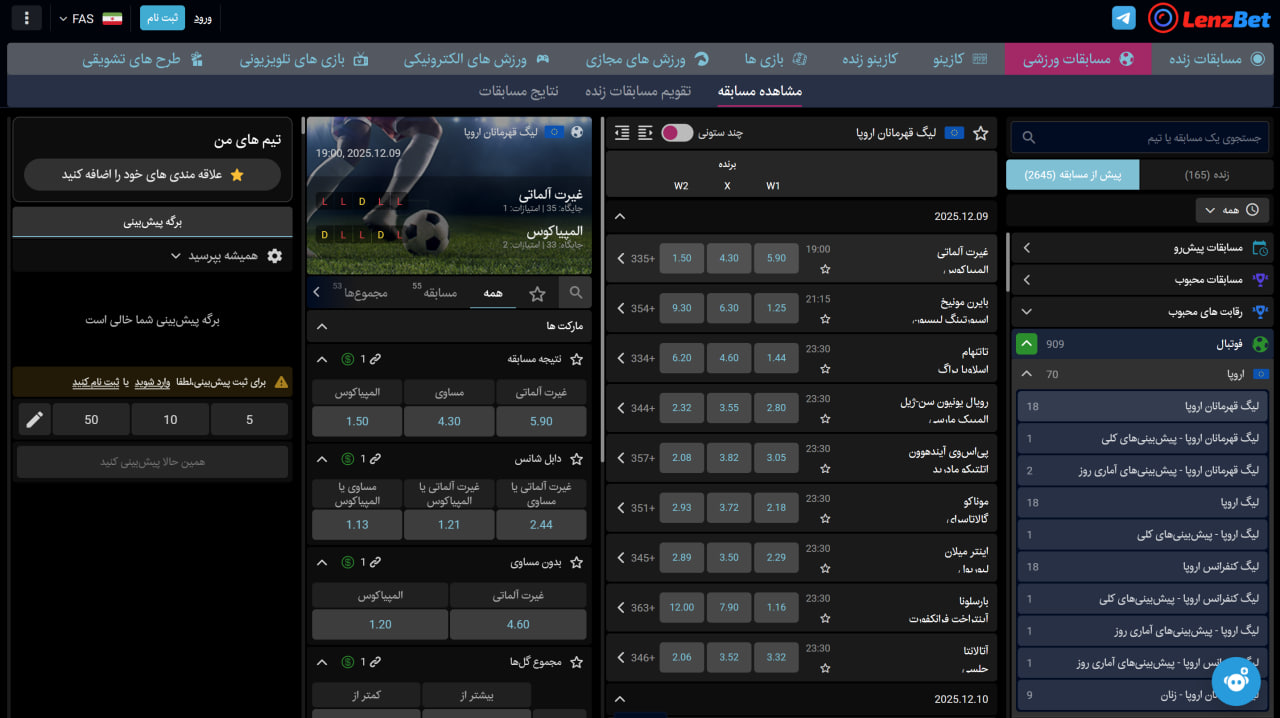Open the time filter 'همه' dropdown

pos(1232,210)
